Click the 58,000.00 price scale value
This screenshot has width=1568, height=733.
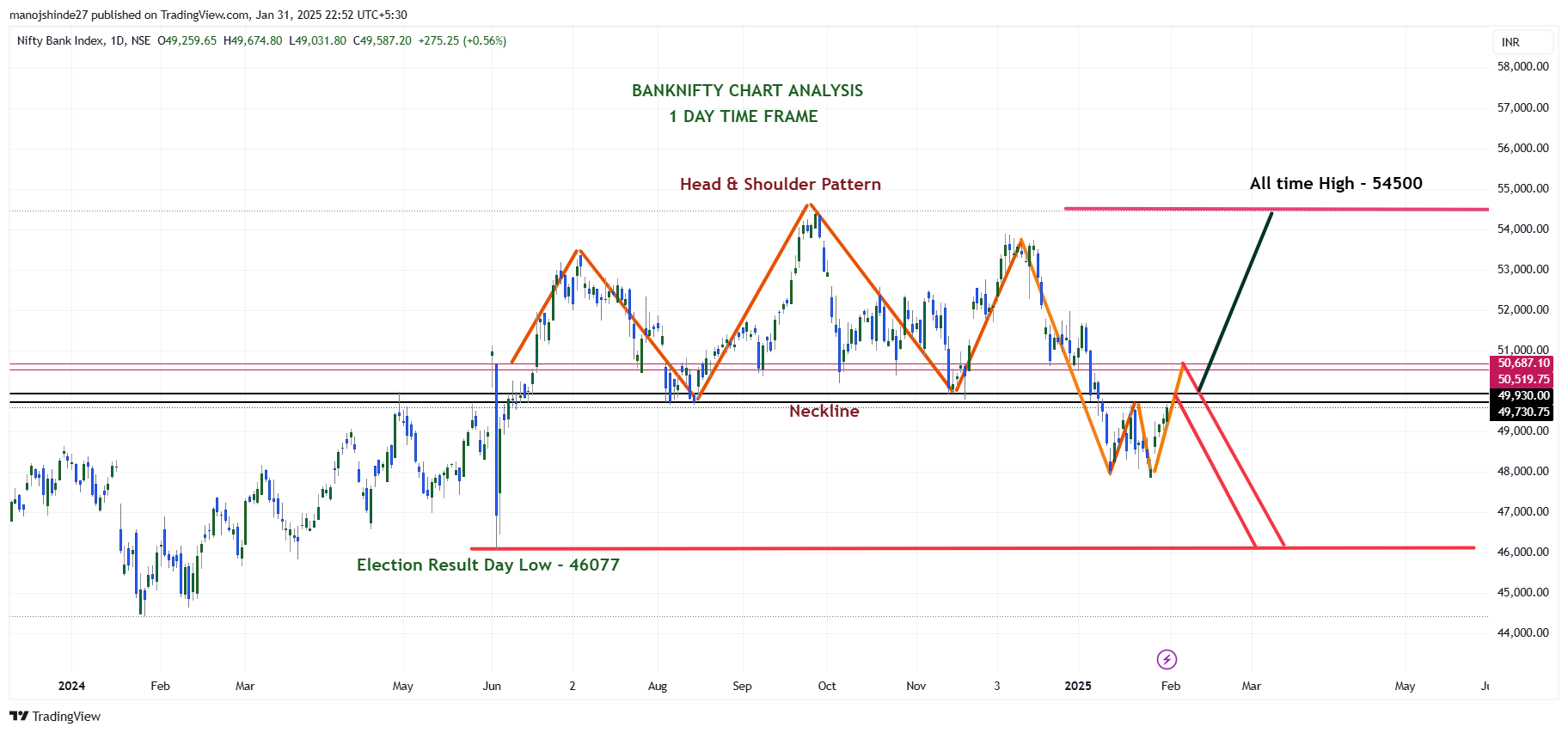tap(1523, 66)
